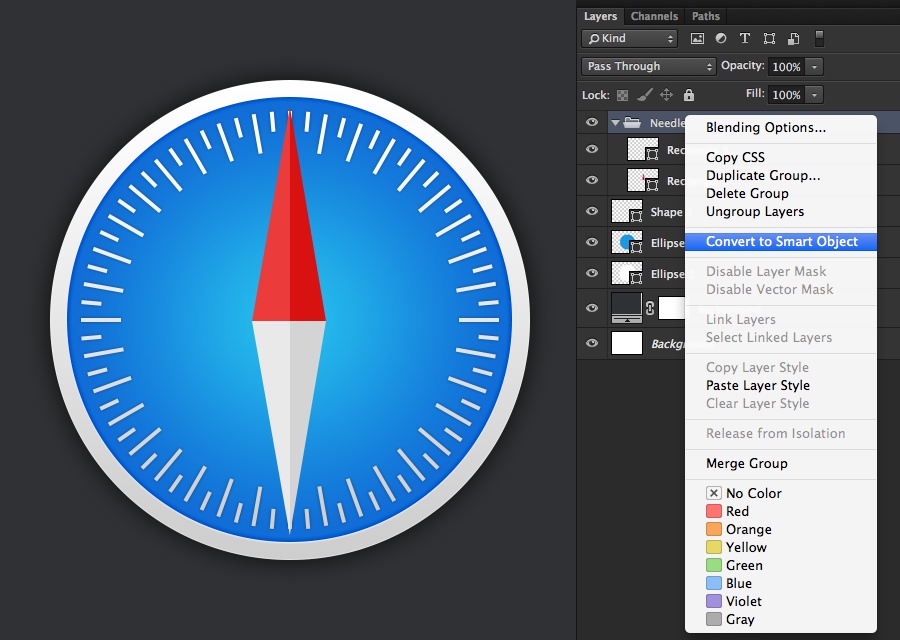Click the Fill 100% field
Screen dimensions: 900x640
(x=786, y=95)
